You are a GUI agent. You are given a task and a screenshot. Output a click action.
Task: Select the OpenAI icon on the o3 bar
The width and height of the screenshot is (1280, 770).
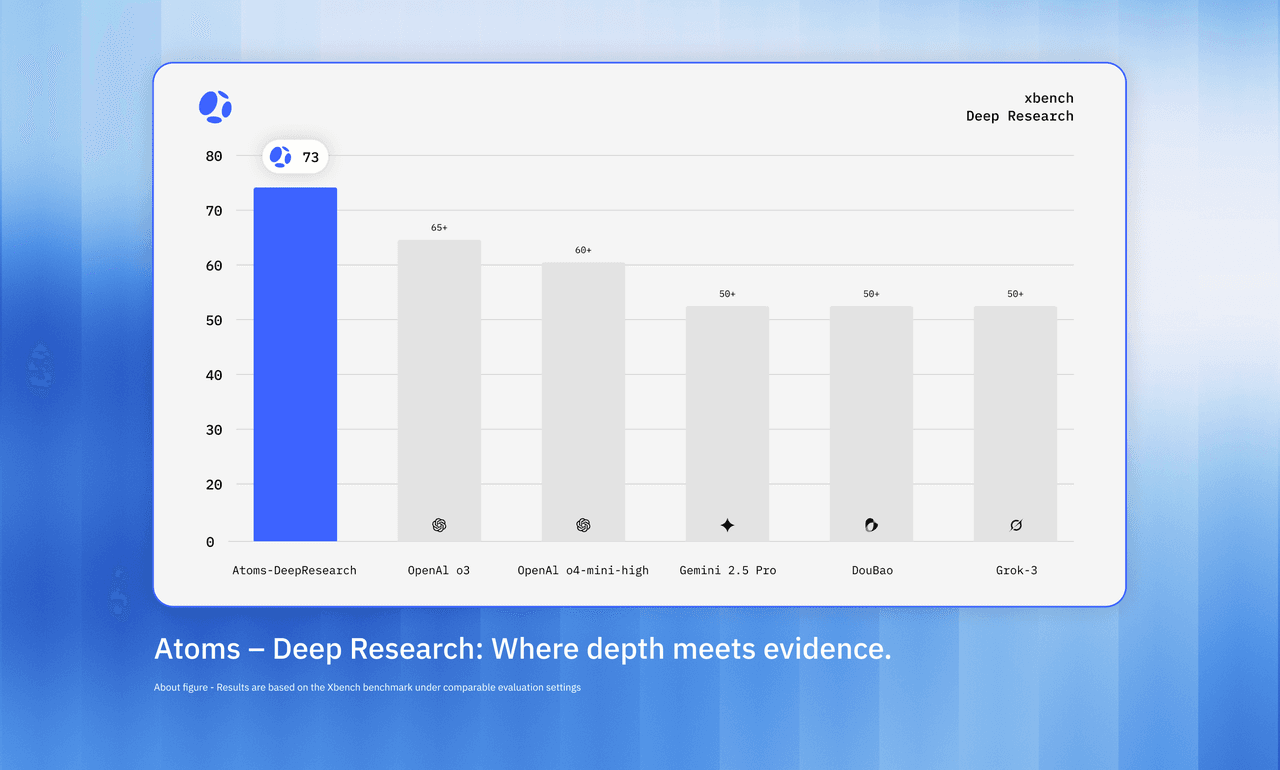[x=439, y=524]
